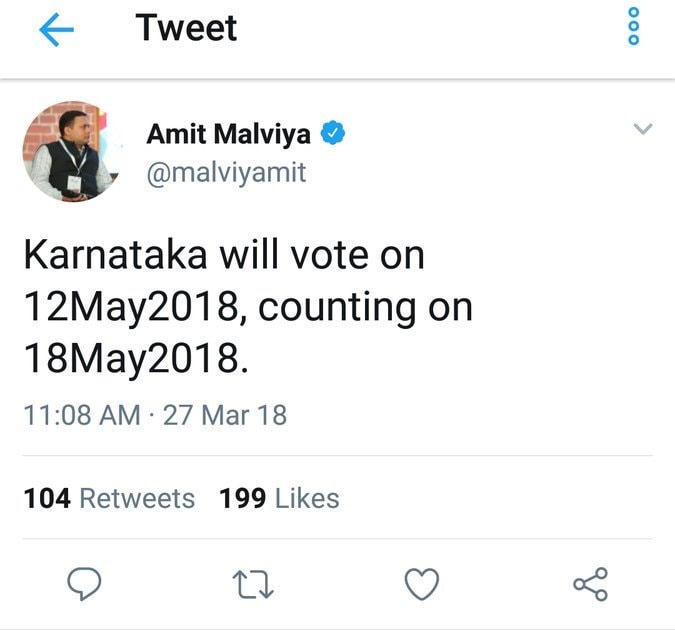Click the blue verified badge
This screenshot has height=642, width=675.
pyautogui.click(x=333, y=133)
